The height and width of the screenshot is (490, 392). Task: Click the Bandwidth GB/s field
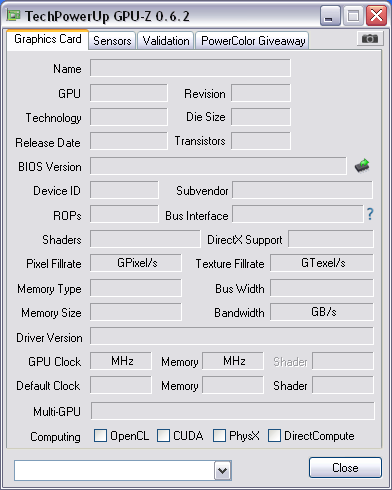[x=322, y=312]
